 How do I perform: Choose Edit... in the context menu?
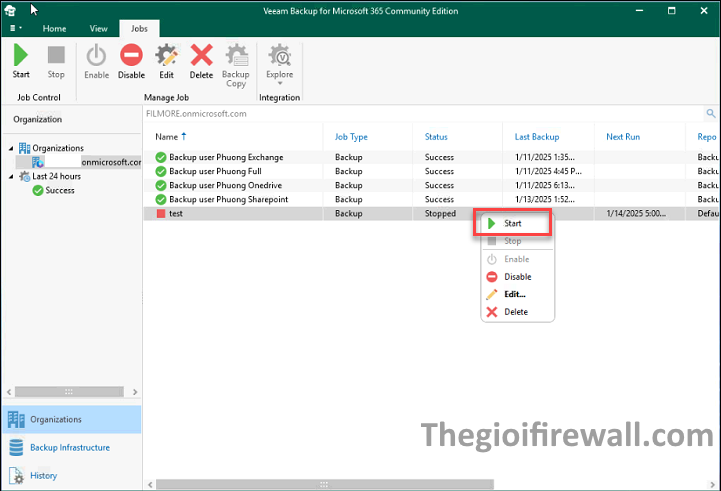tap(517, 294)
